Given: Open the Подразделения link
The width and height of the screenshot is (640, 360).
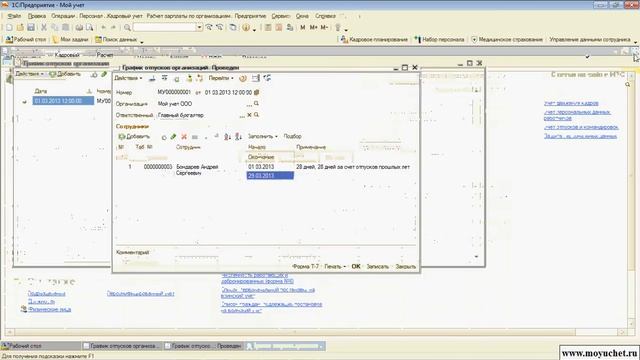Looking at the screenshot, I should coord(47,294).
